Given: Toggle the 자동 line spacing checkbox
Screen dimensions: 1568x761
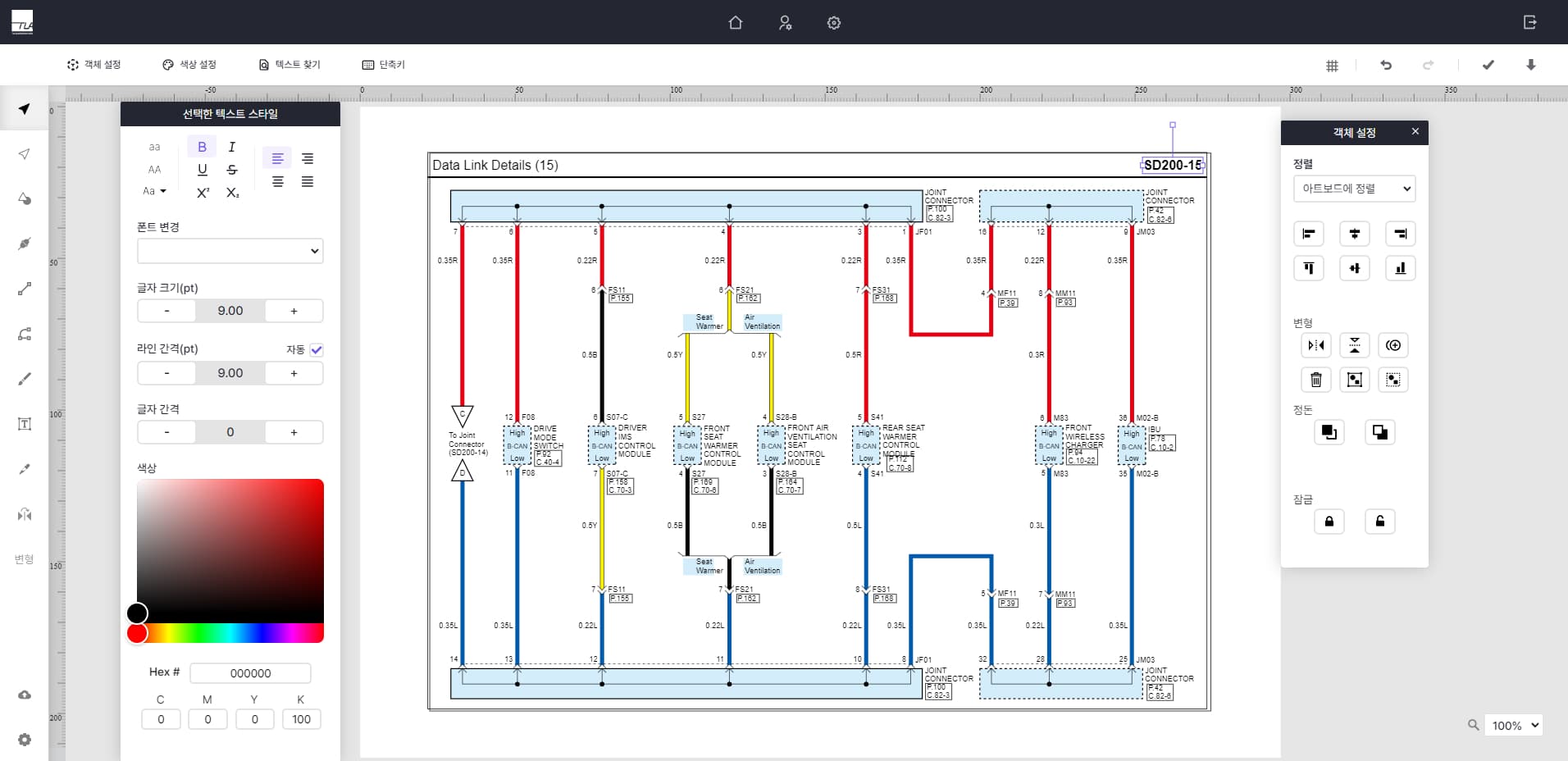Looking at the screenshot, I should tap(317, 349).
